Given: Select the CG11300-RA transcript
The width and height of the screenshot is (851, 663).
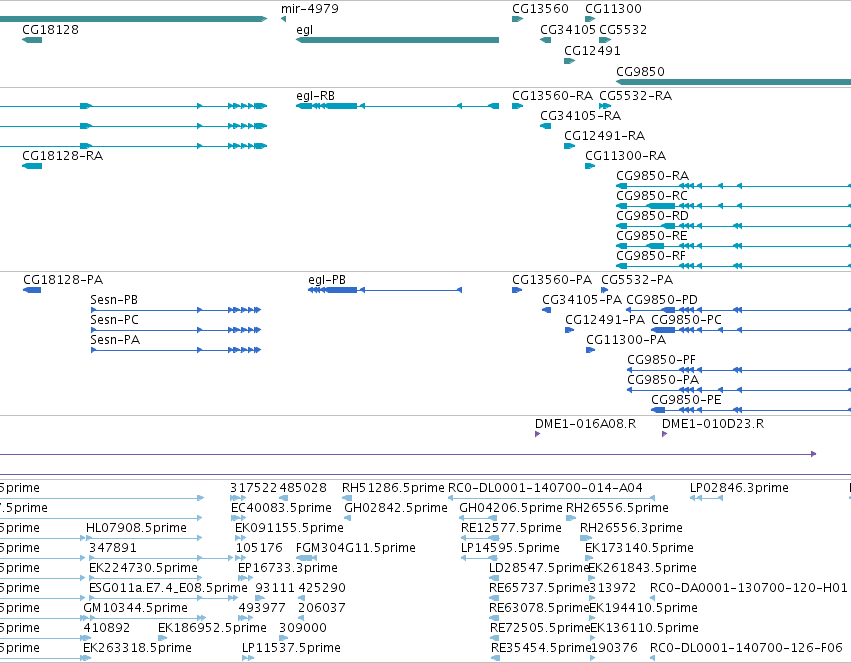Looking at the screenshot, I should (x=590, y=166).
